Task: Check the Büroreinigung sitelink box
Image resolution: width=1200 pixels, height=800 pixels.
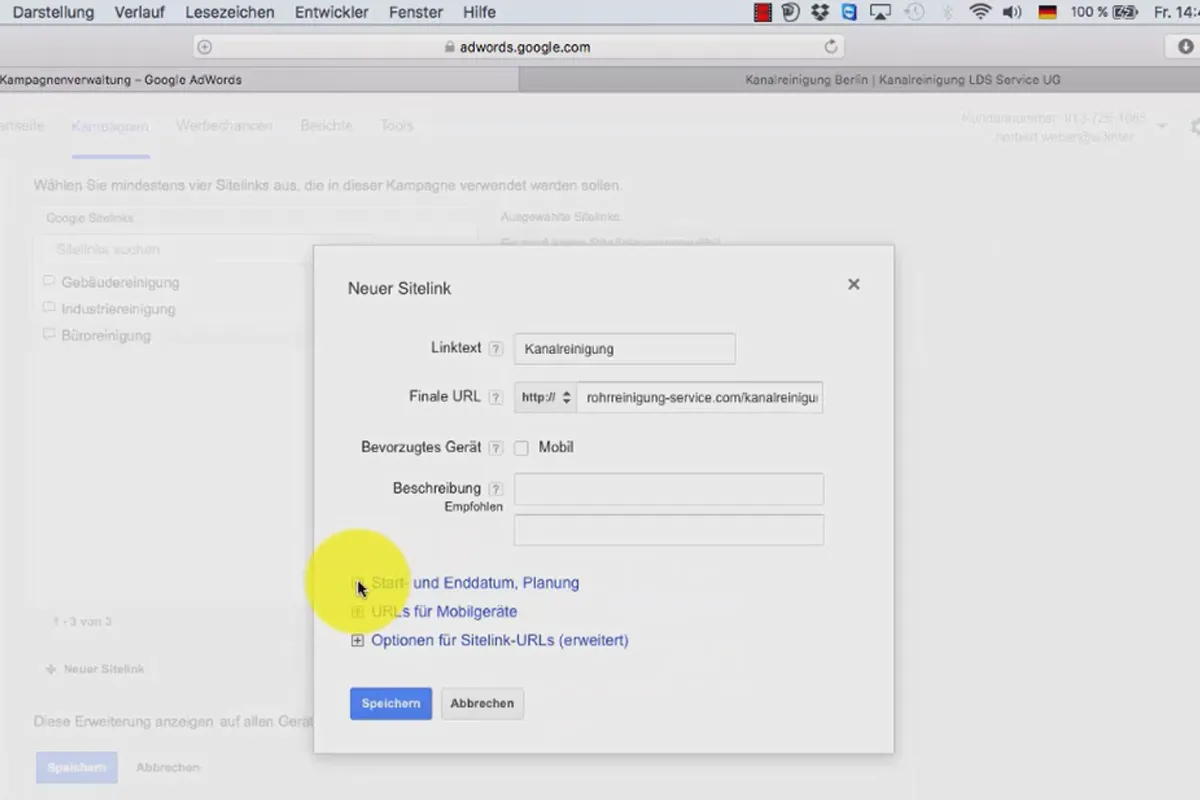Action: pos(49,335)
